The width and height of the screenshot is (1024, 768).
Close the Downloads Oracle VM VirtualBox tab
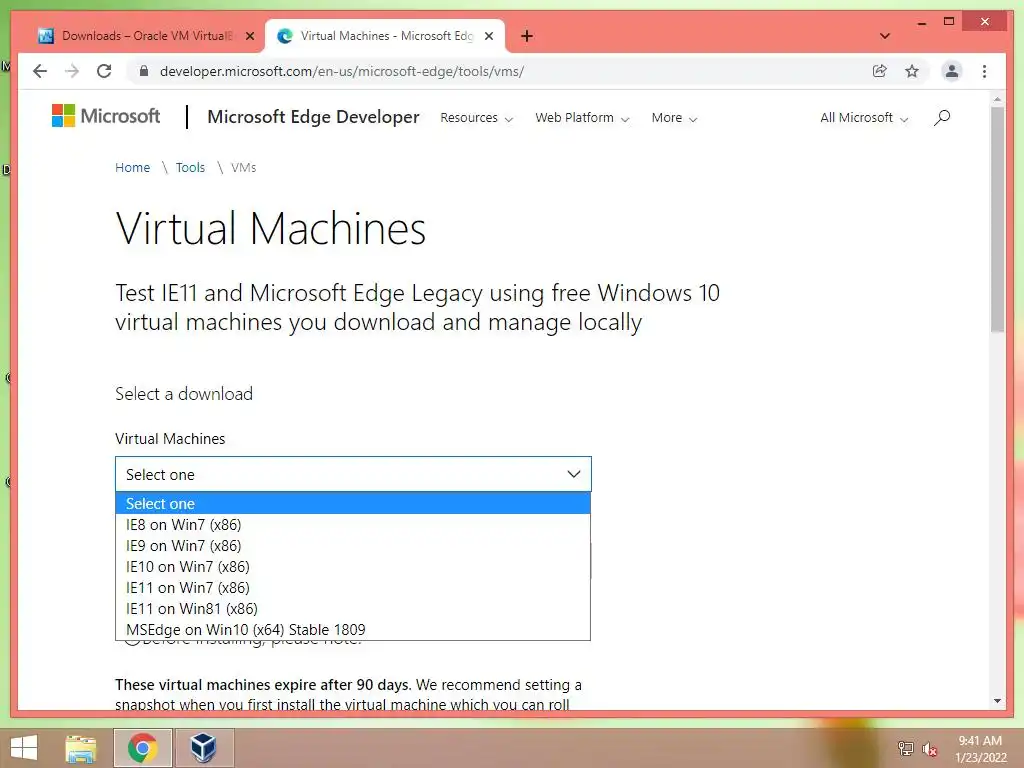tap(249, 36)
